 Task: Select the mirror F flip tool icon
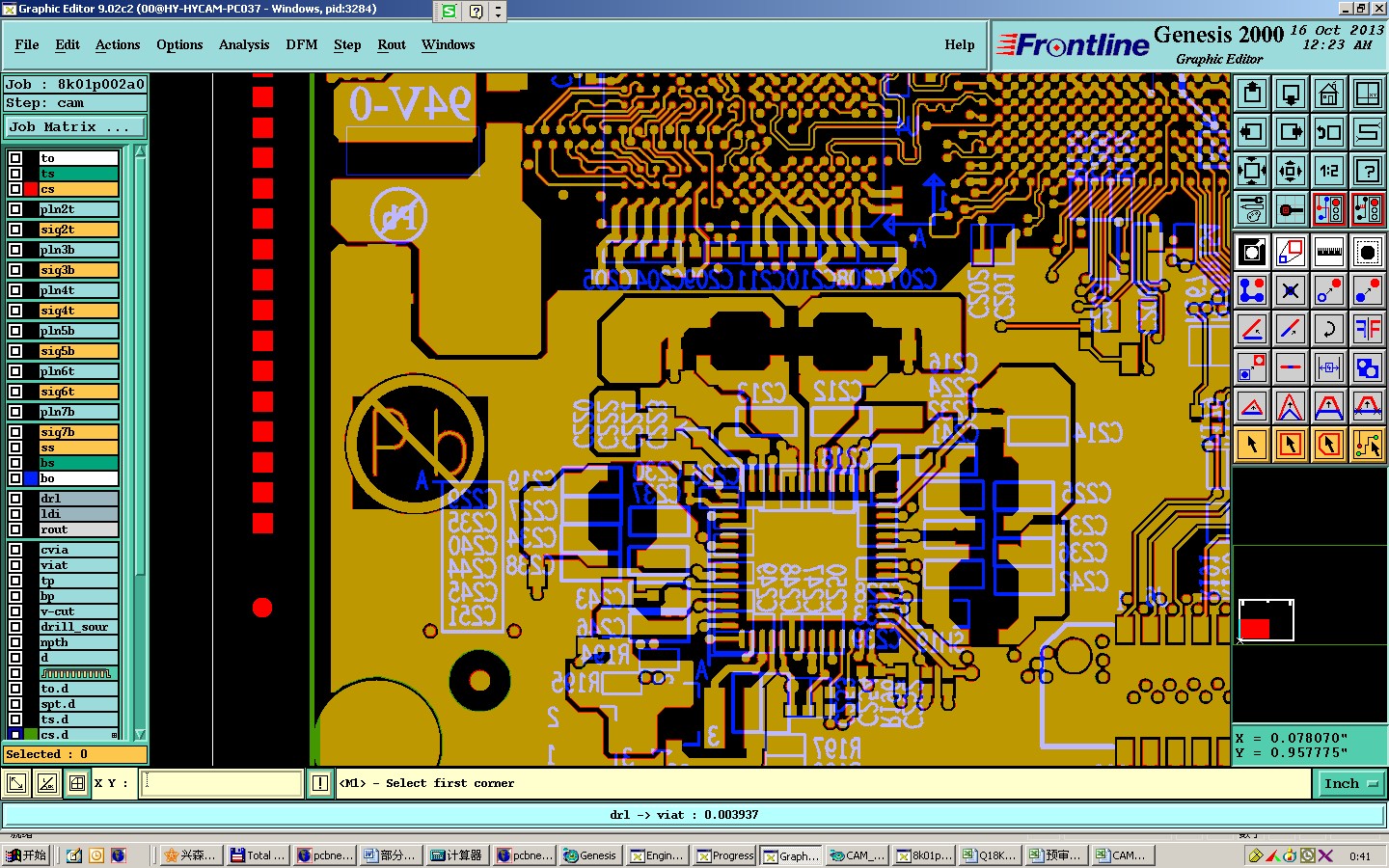pos(1368,329)
